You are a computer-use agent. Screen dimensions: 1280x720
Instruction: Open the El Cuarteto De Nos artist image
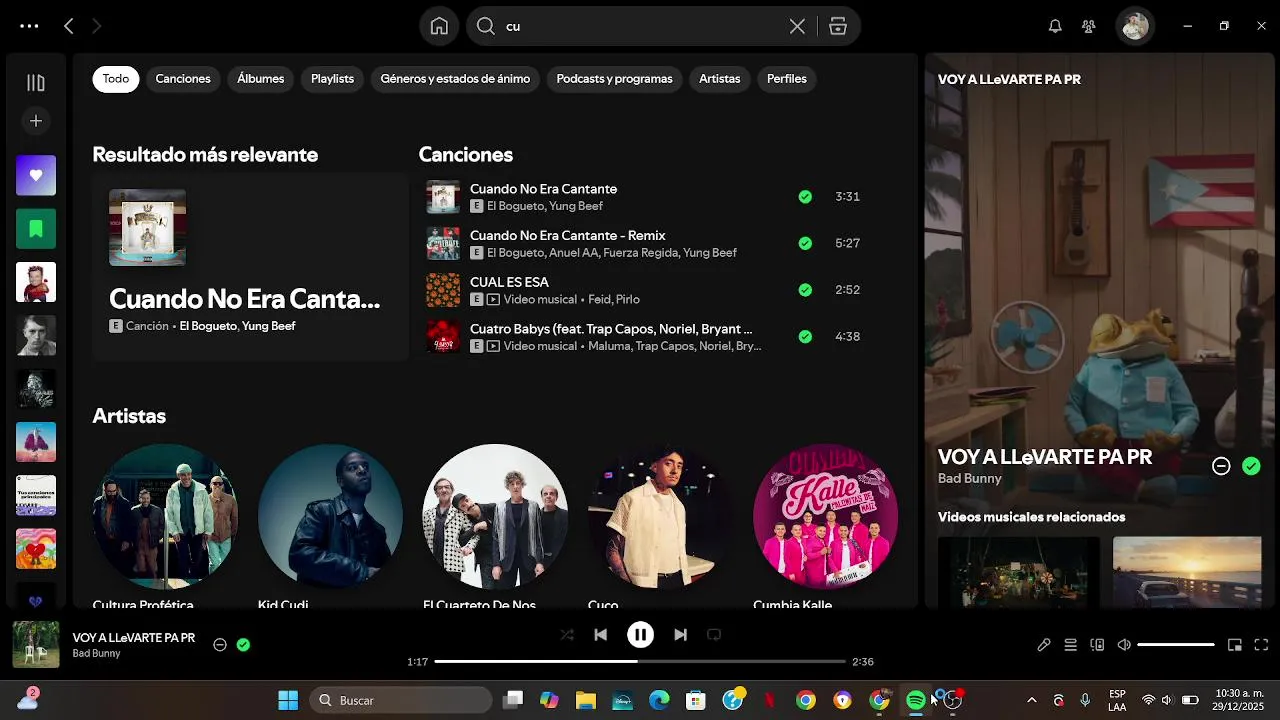(495, 517)
